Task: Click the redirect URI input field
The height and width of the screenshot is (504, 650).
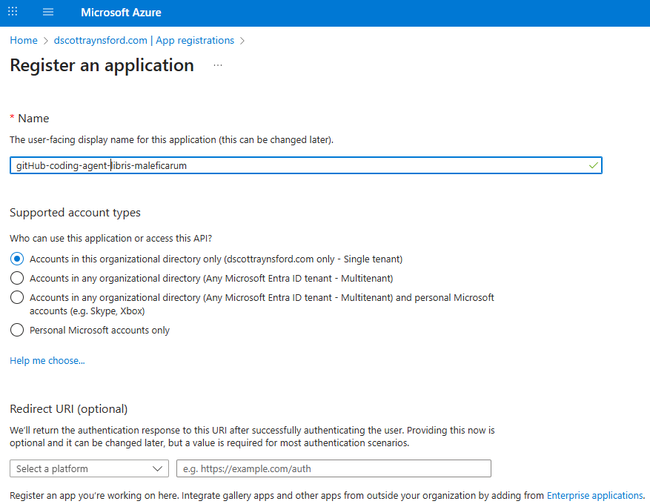Action: 334,468
